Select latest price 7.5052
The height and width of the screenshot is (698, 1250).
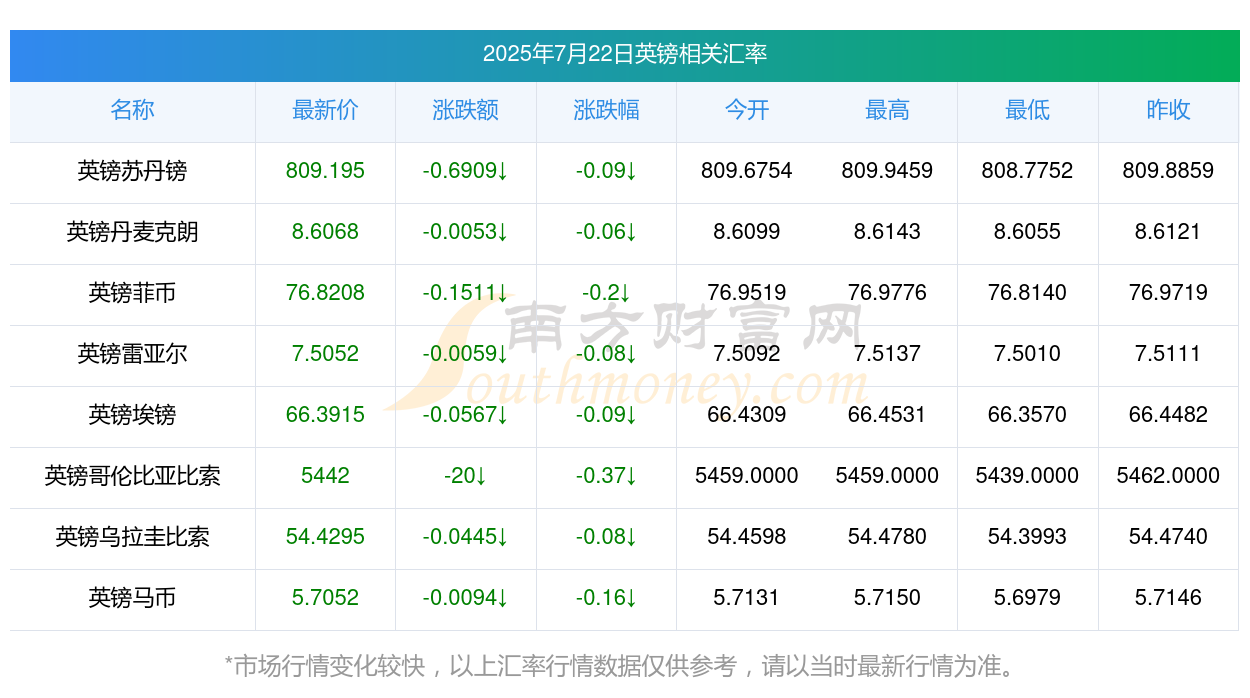[325, 354]
